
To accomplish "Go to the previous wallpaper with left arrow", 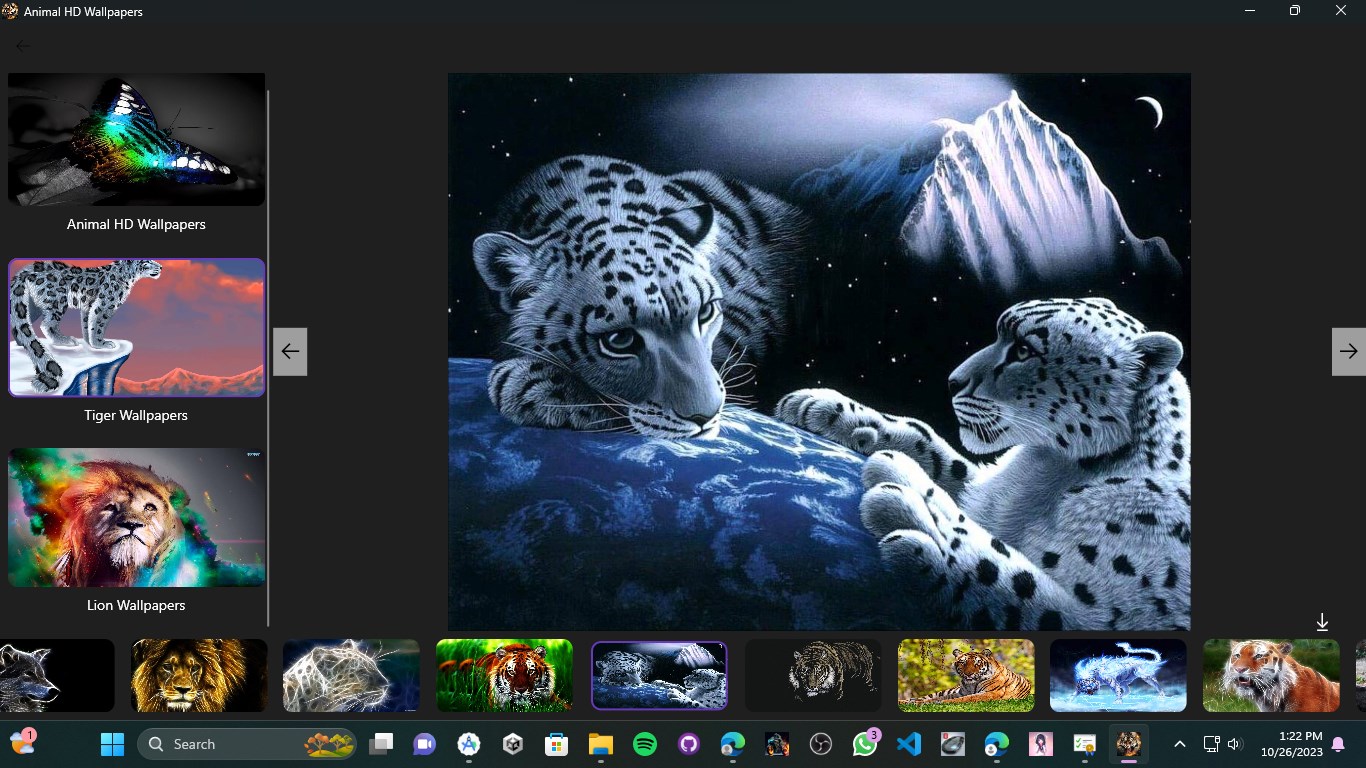I will coord(290,351).
